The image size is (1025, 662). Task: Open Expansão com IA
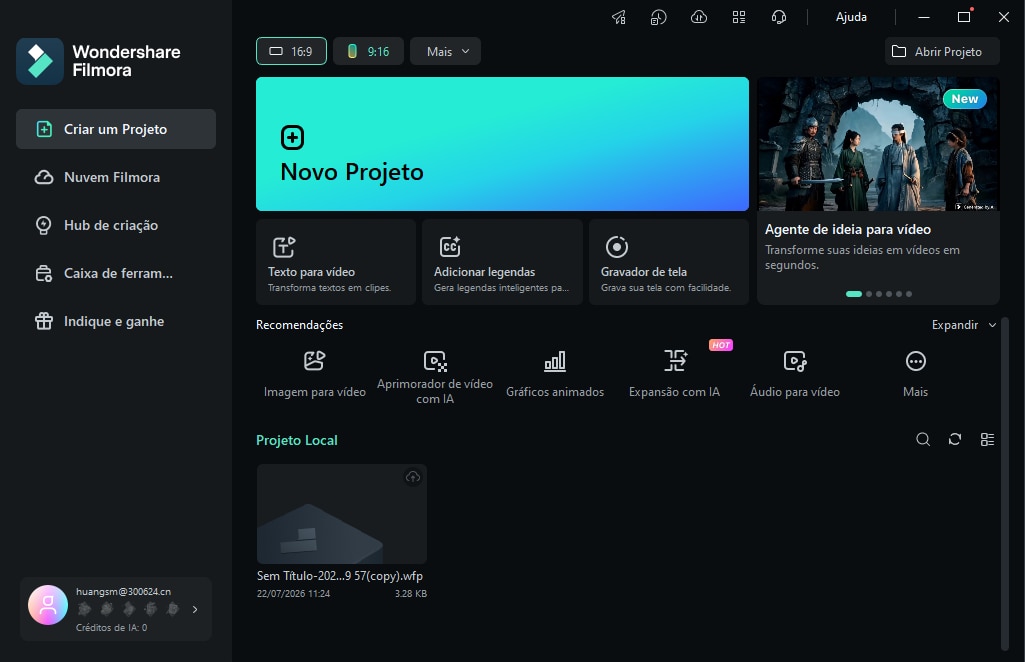click(675, 373)
